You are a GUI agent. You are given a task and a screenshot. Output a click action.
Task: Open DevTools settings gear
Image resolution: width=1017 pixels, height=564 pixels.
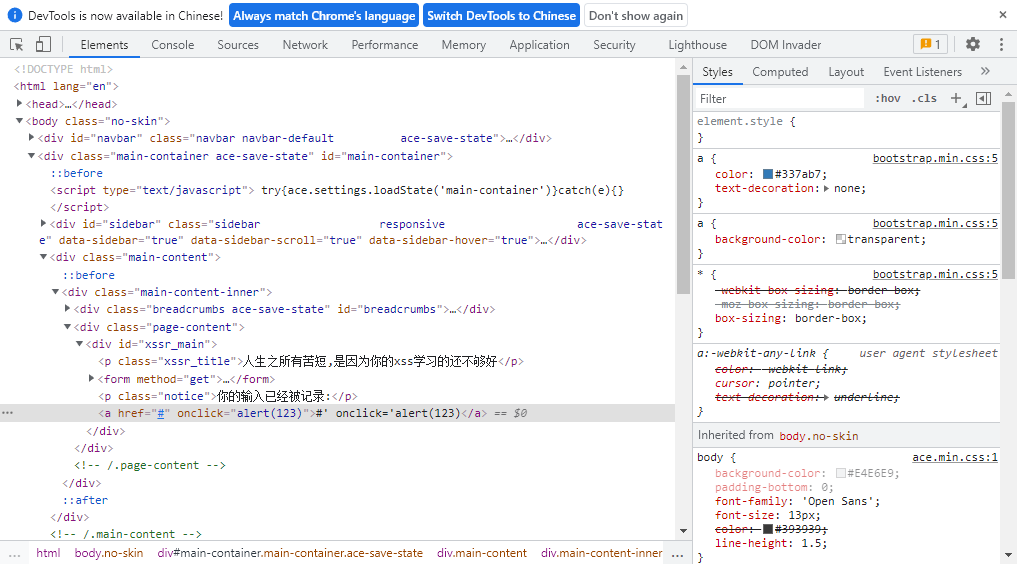[973, 44]
